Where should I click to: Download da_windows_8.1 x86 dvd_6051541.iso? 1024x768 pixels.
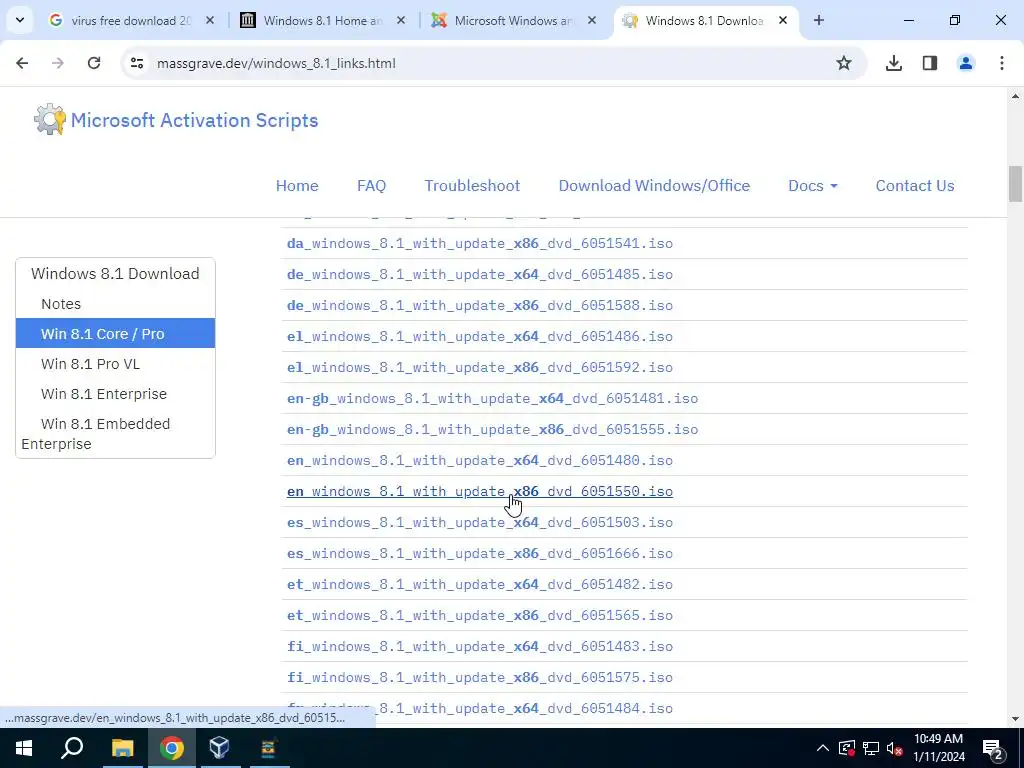pos(480,243)
